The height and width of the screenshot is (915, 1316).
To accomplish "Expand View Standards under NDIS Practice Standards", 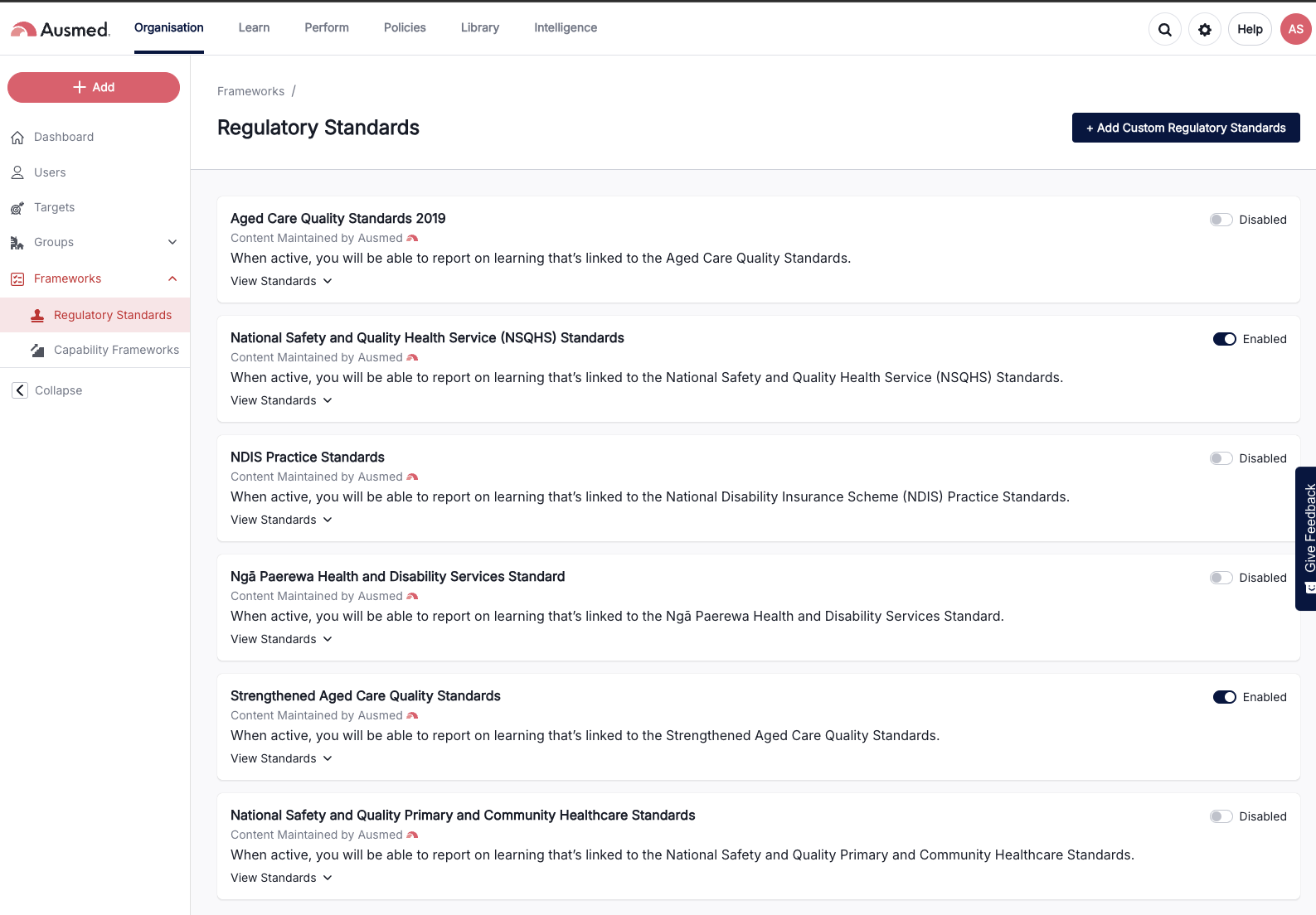I will (x=281, y=520).
